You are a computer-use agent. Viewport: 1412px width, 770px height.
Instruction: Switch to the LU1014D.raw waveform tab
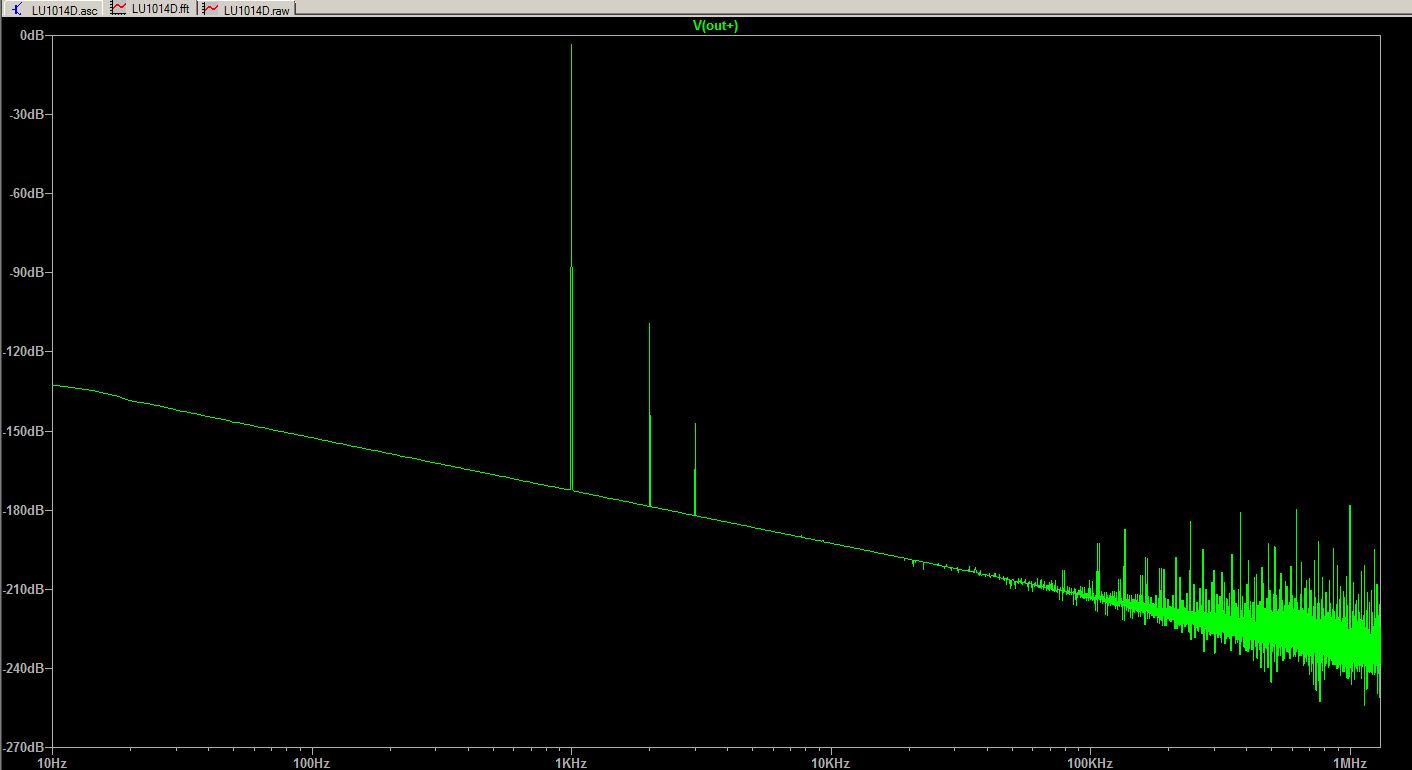247,8
